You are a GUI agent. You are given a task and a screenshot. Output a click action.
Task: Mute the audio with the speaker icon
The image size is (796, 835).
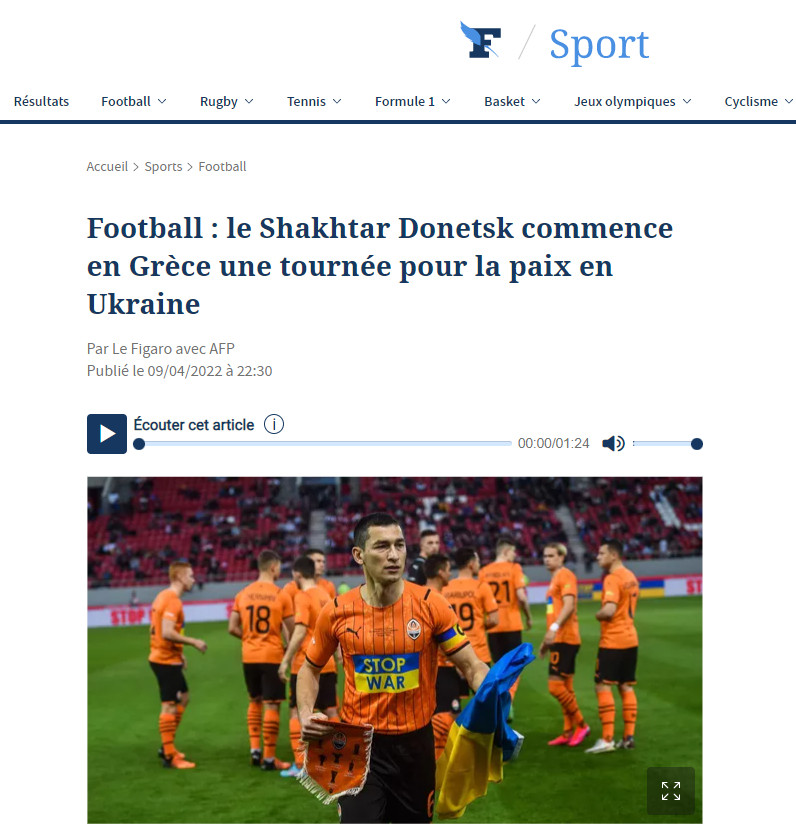click(613, 444)
